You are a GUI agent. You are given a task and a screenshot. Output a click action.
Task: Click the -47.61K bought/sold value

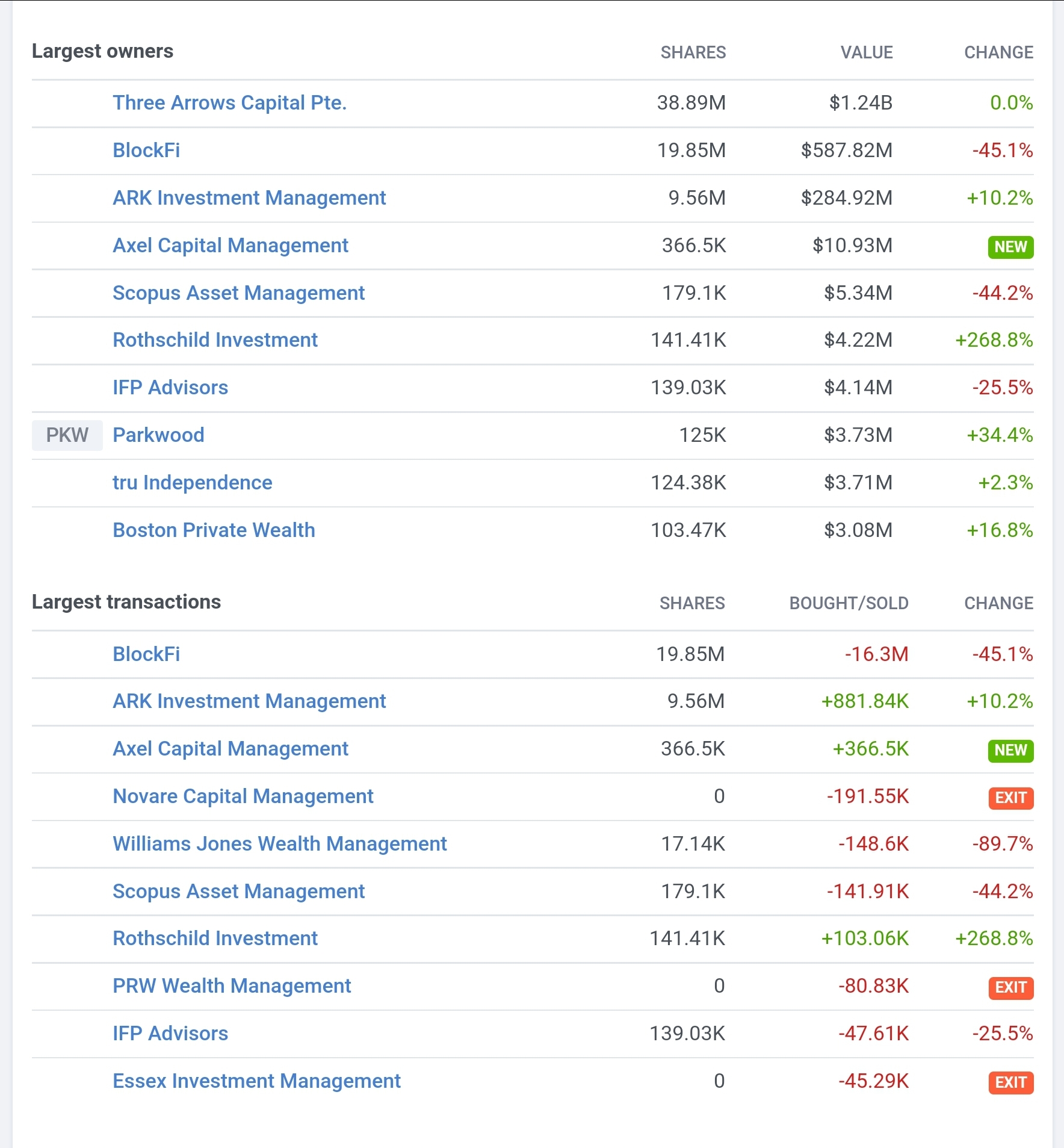tap(873, 1034)
